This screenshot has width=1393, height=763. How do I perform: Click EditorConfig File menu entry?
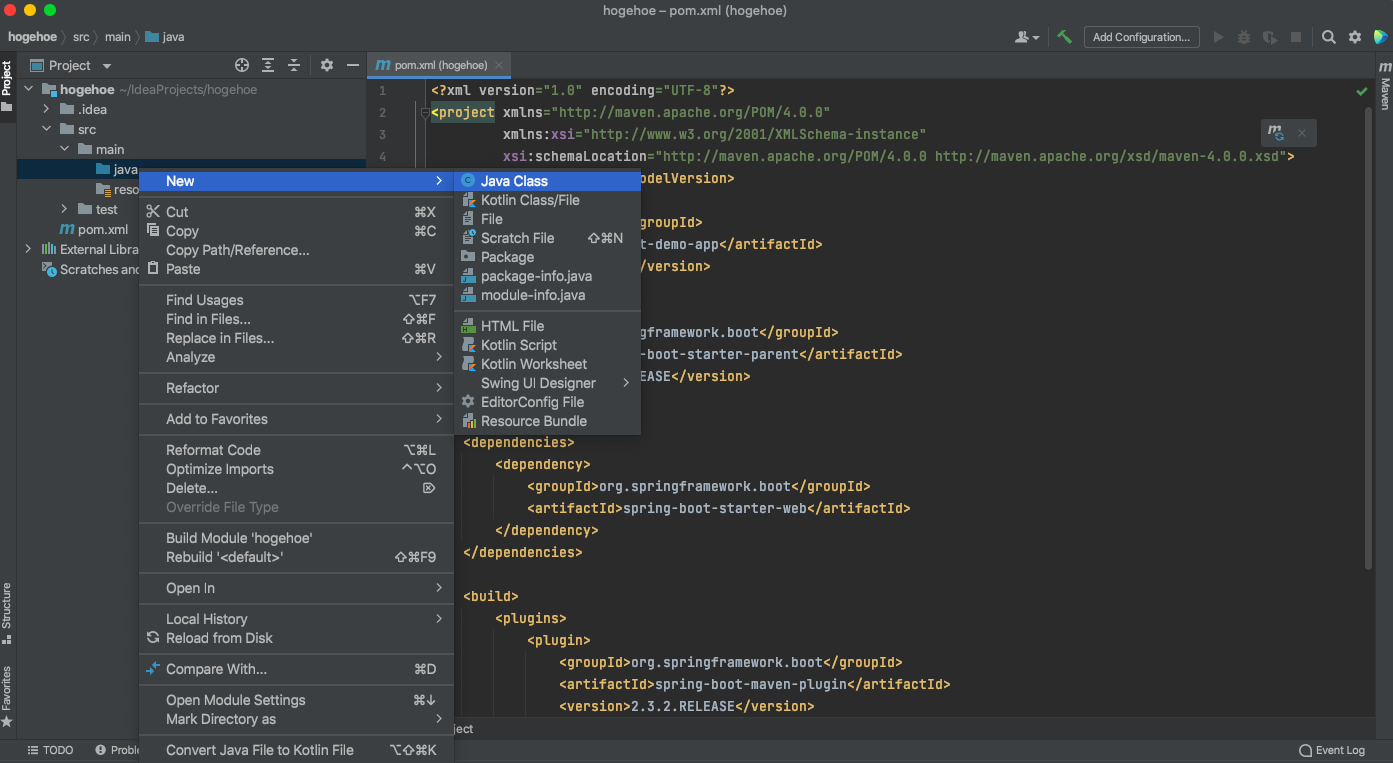(x=547, y=402)
